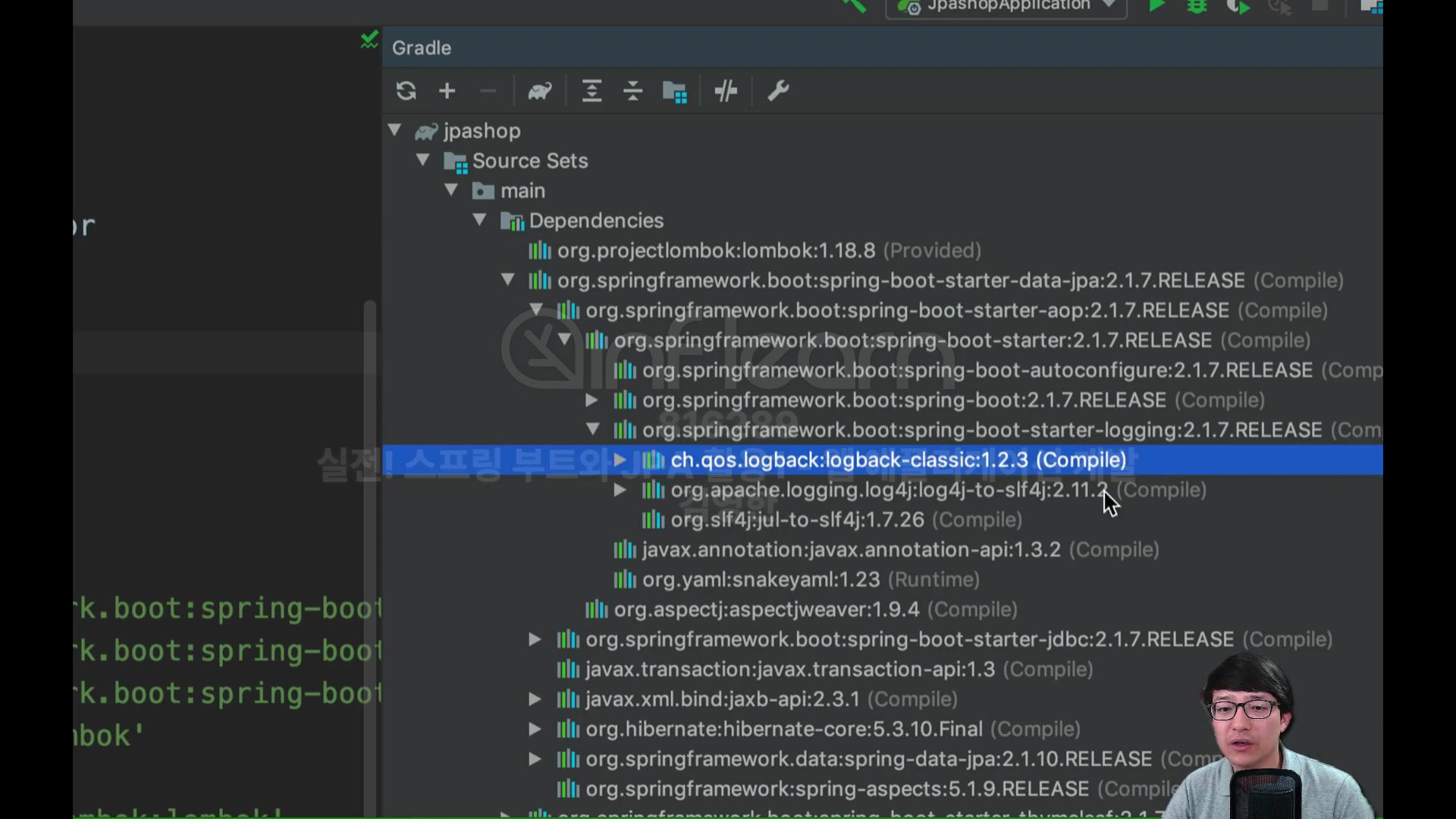Expand hibernate-core:5.3.10.Final dependency
Screen dimensions: 1456x819
coord(535,729)
